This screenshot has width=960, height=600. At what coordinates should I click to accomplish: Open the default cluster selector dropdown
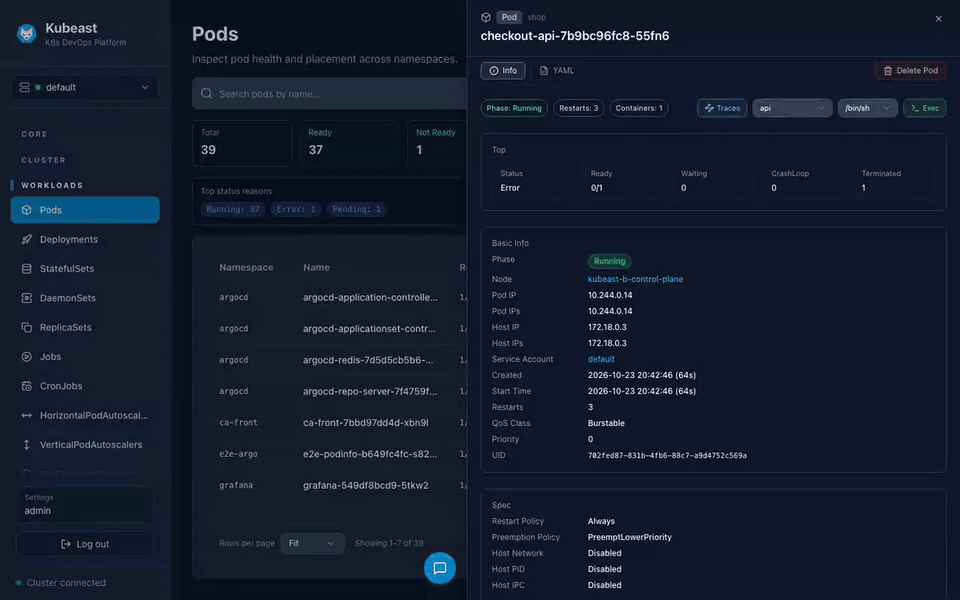point(85,88)
